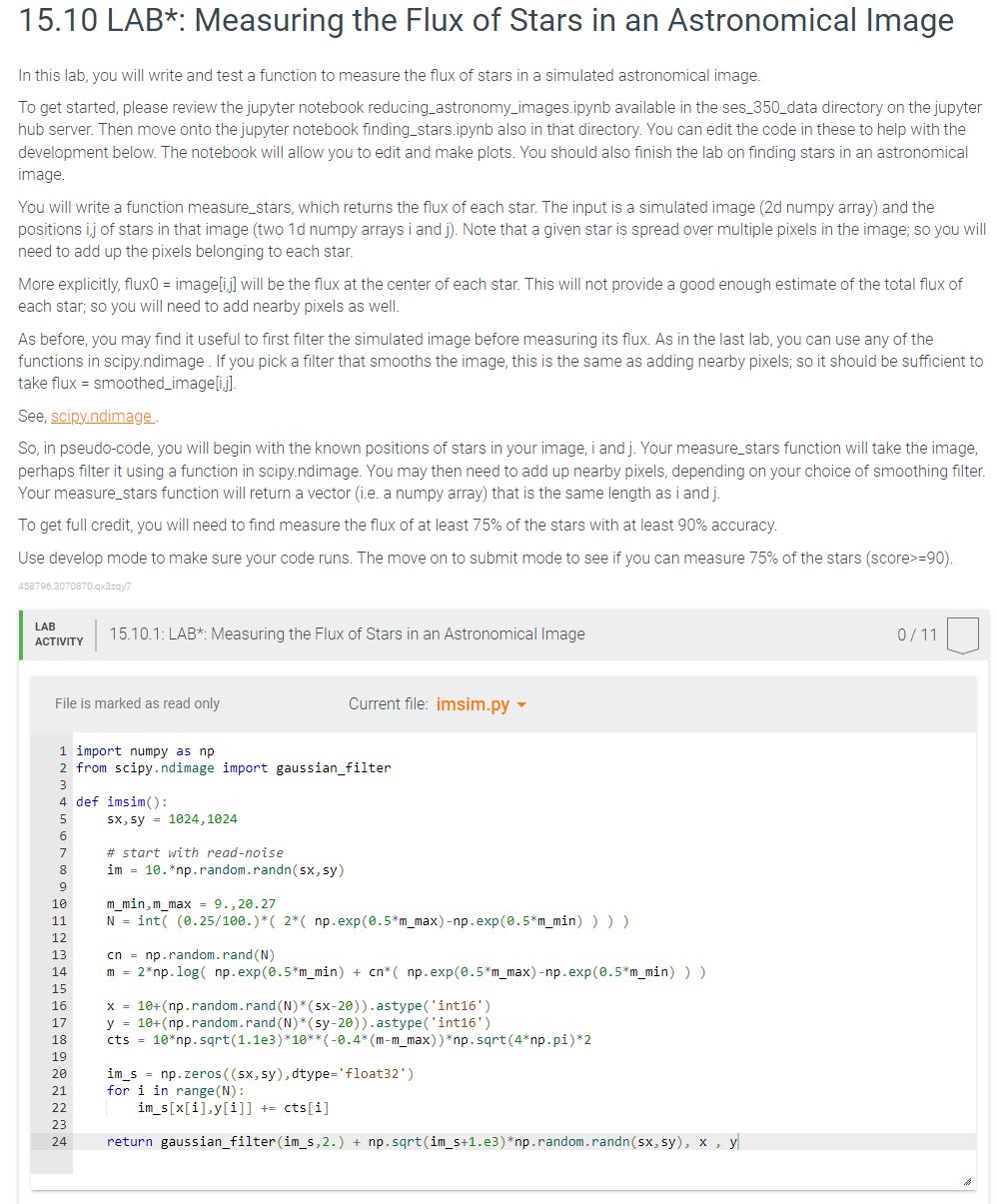Click the m_min,m_max assignment on line 10

(x=166, y=903)
